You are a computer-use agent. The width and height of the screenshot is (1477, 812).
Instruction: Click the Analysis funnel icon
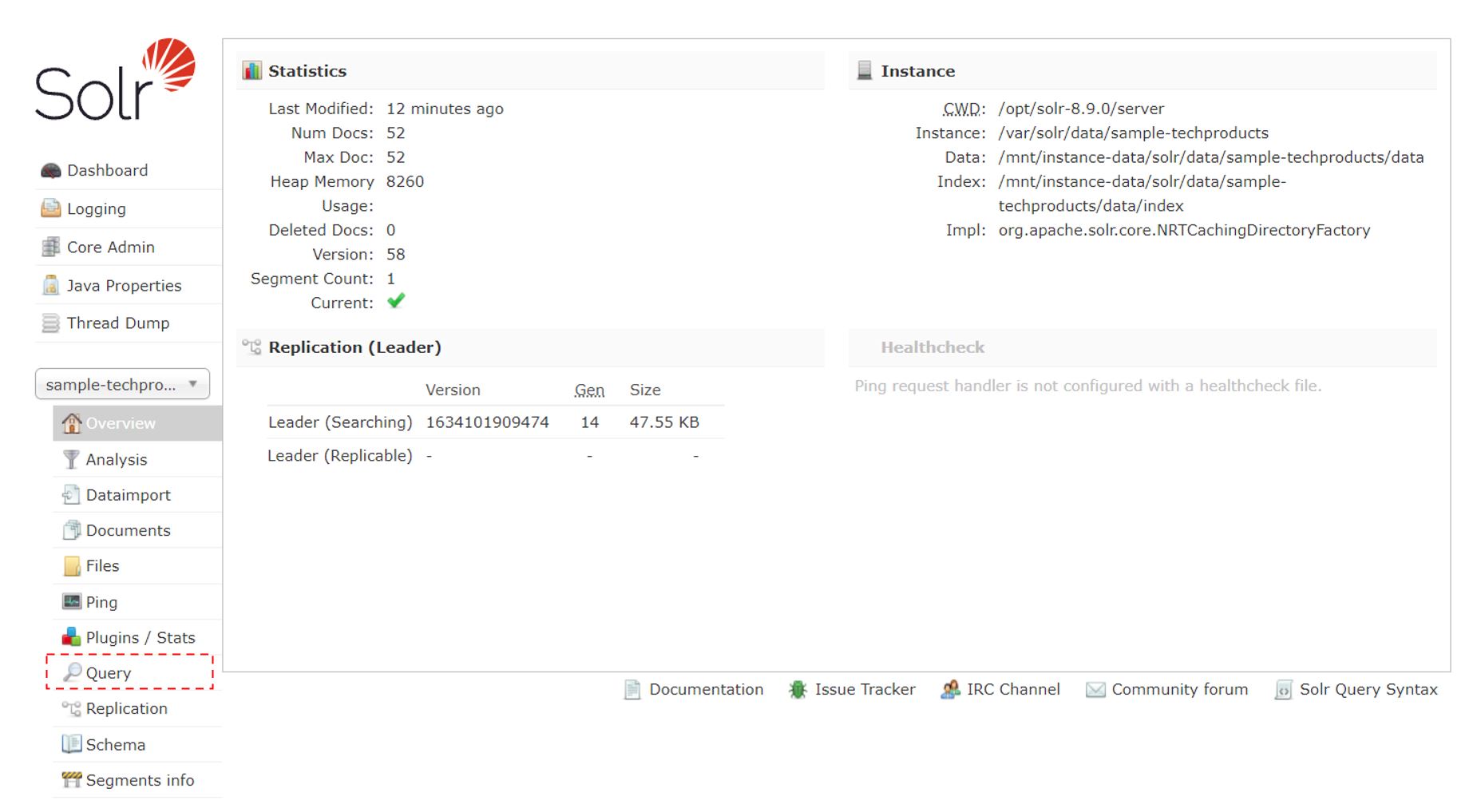[72, 459]
